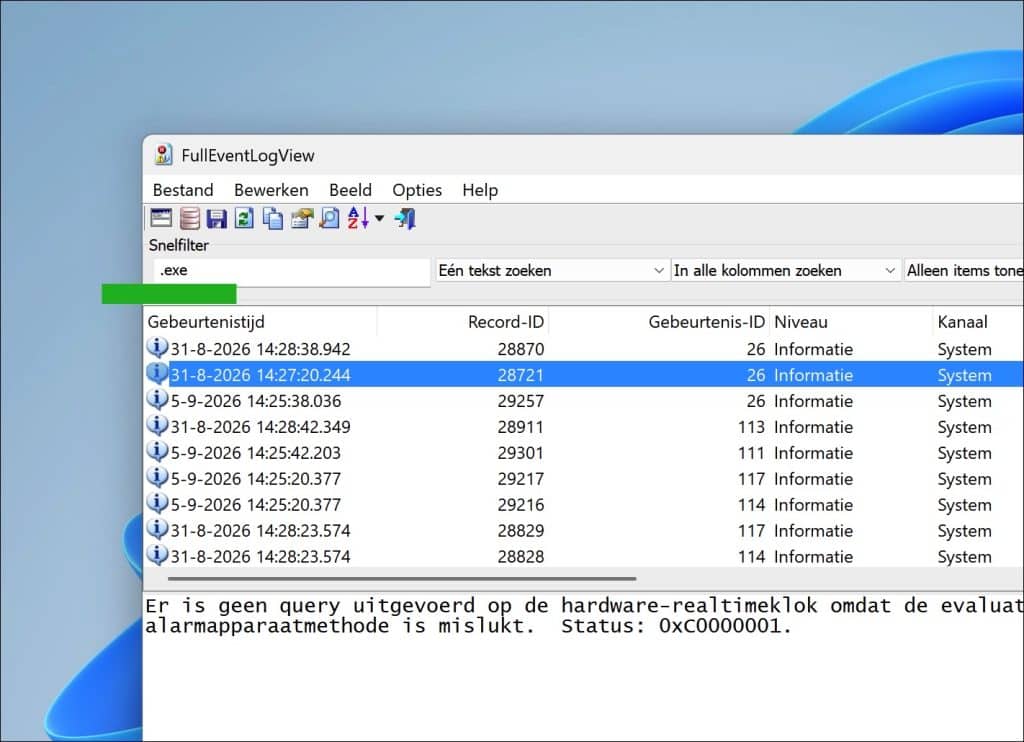Image resolution: width=1024 pixels, height=742 pixels.
Task: Expand the 'In alle kolommen zoeken' dropdown
Action: (x=784, y=270)
